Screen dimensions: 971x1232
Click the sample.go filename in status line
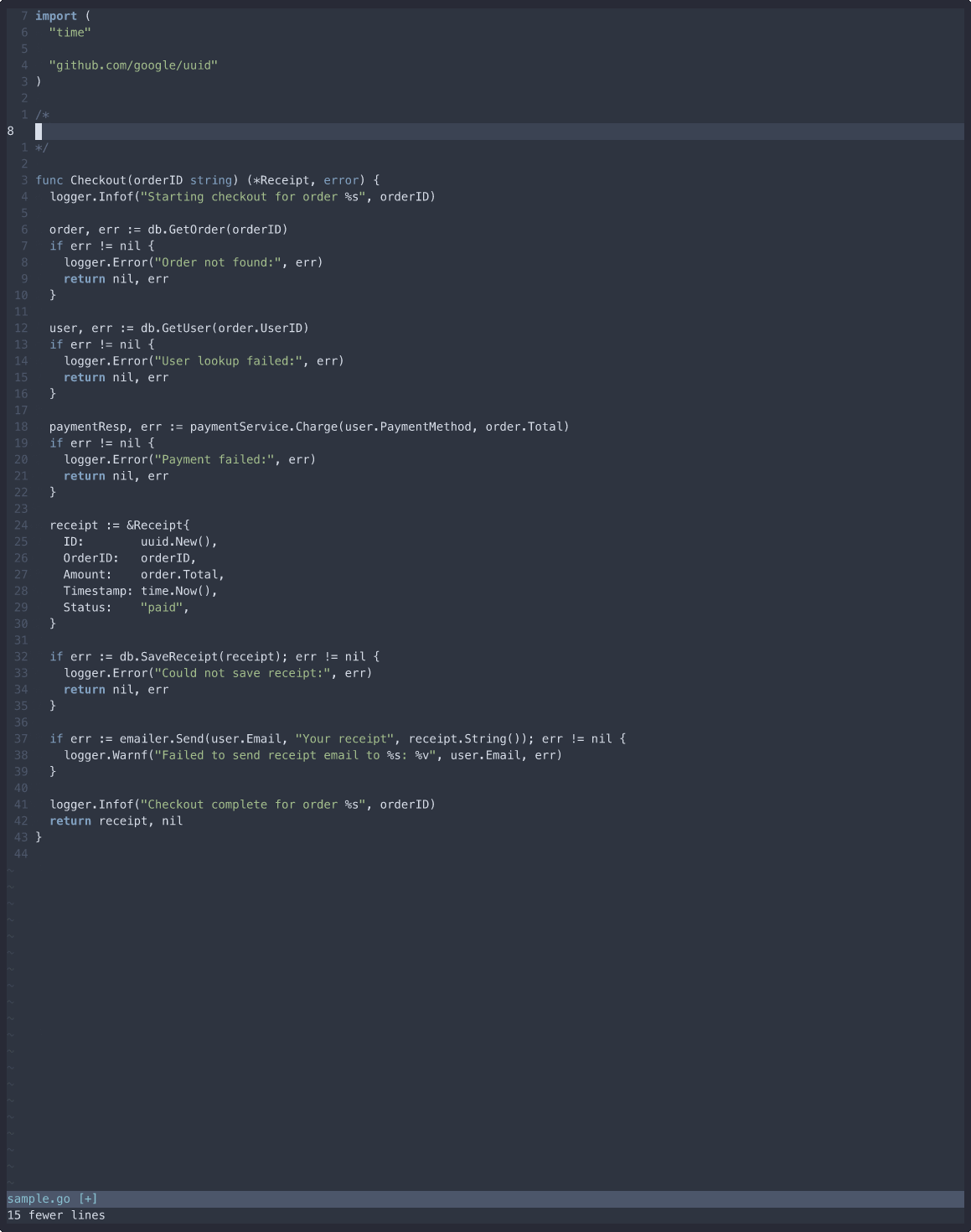39,1198
